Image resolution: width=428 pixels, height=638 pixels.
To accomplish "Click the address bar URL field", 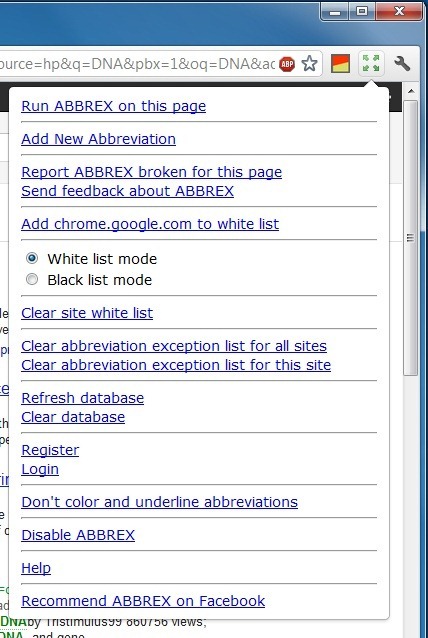I will [x=138, y=64].
